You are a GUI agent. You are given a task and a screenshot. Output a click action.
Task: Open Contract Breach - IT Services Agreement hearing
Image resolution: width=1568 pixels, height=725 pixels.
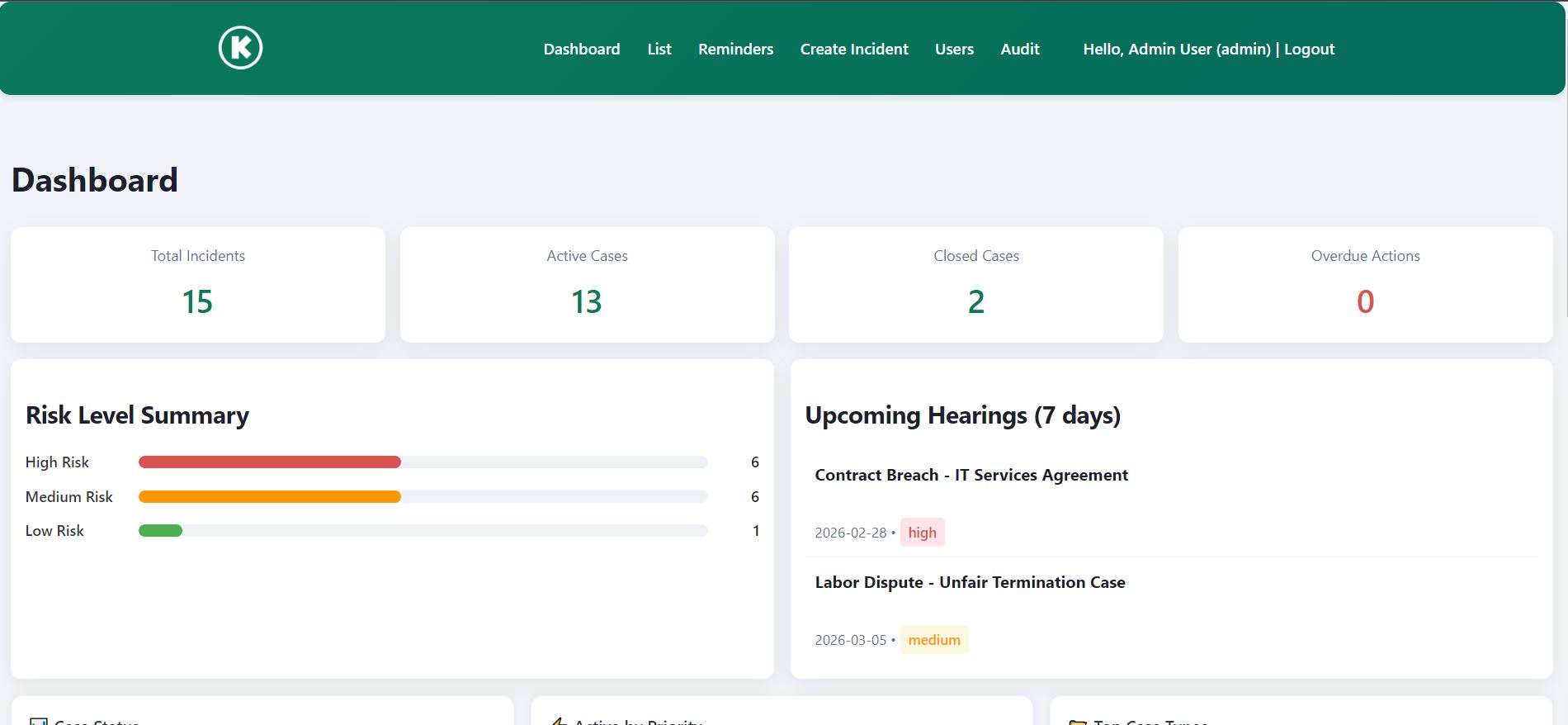coord(971,475)
